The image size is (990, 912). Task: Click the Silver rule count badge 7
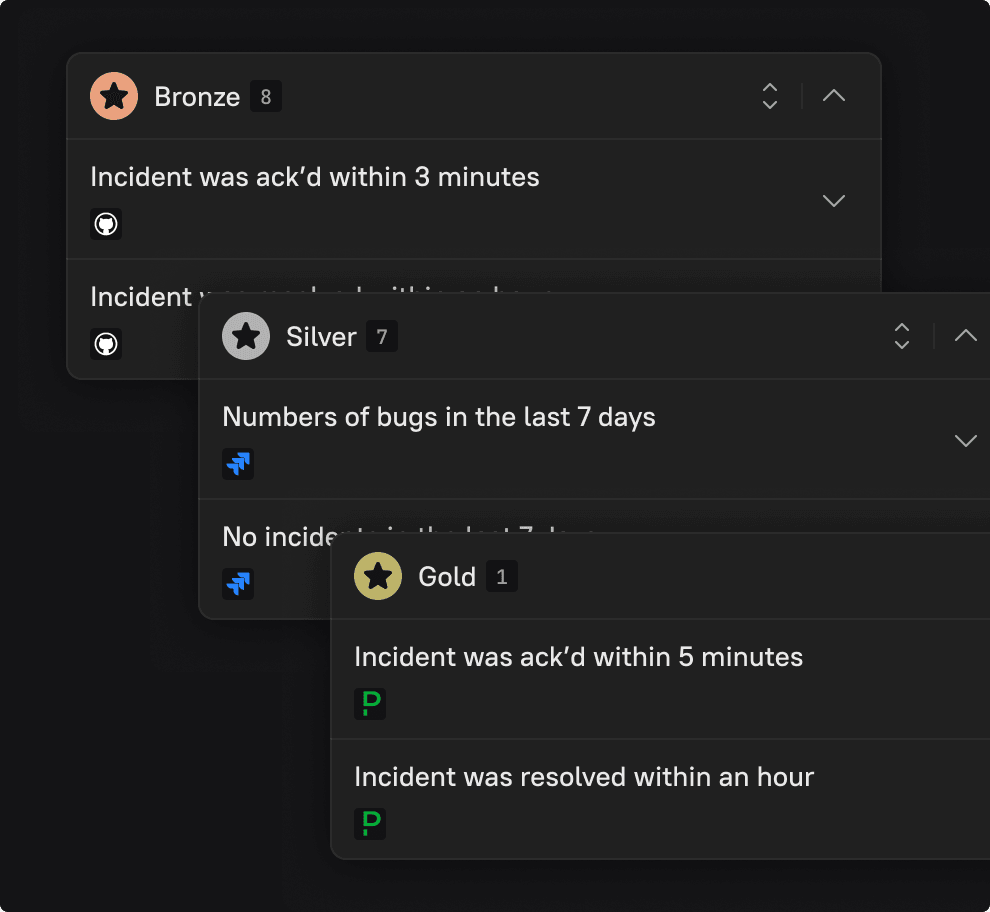click(382, 337)
